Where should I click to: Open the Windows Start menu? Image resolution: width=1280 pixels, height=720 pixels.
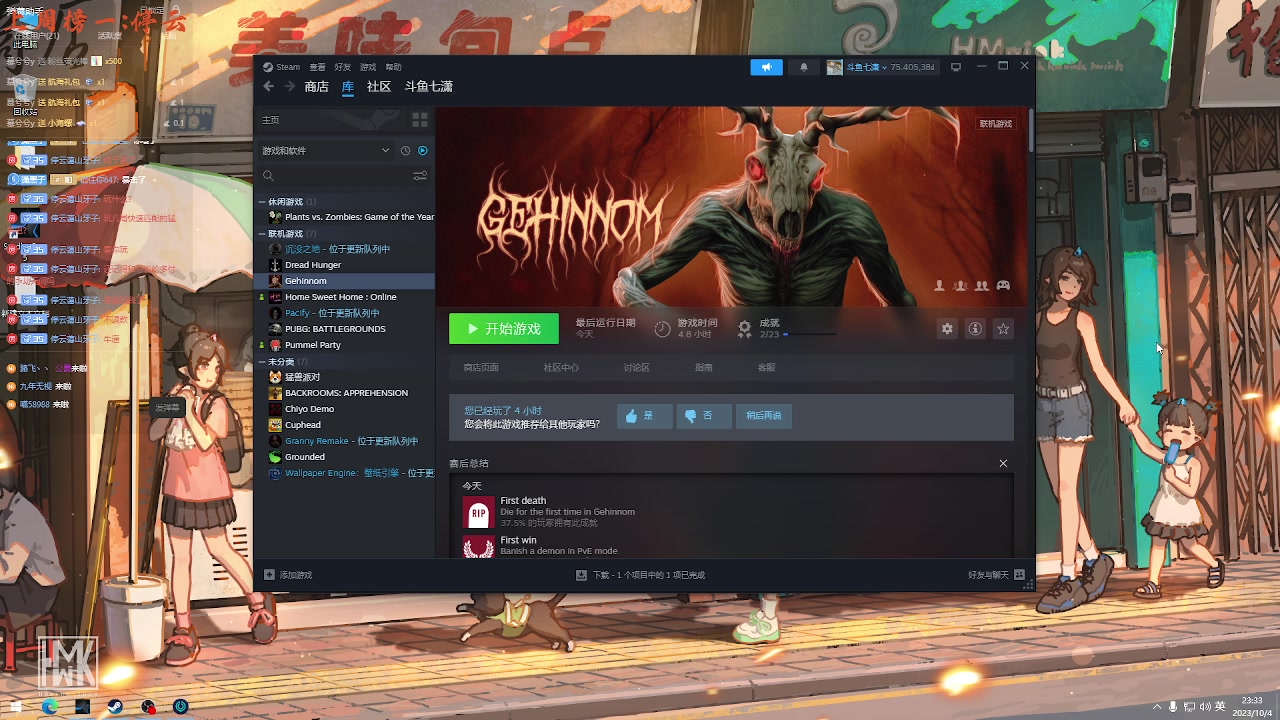pyautogui.click(x=16, y=706)
